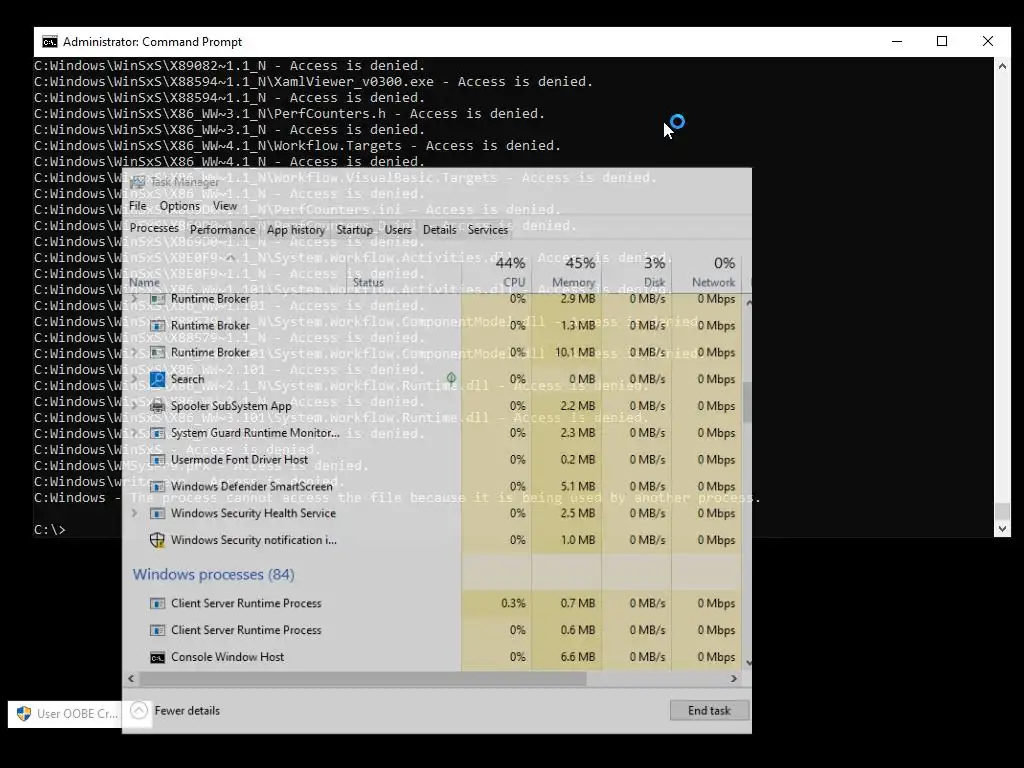Viewport: 1024px width, 768px height.
Task: Click the Windows Defender SmartScreen icon
Action: 157,487
